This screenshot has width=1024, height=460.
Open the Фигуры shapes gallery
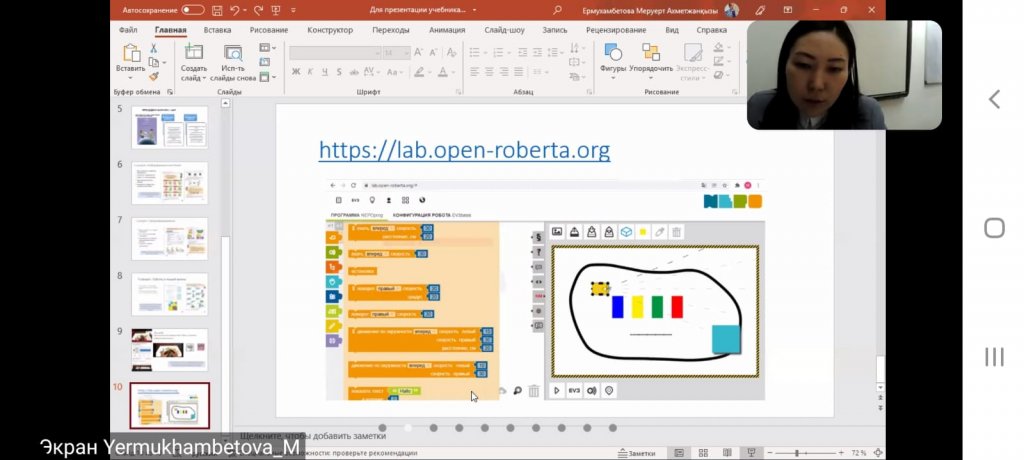[613, 60]
